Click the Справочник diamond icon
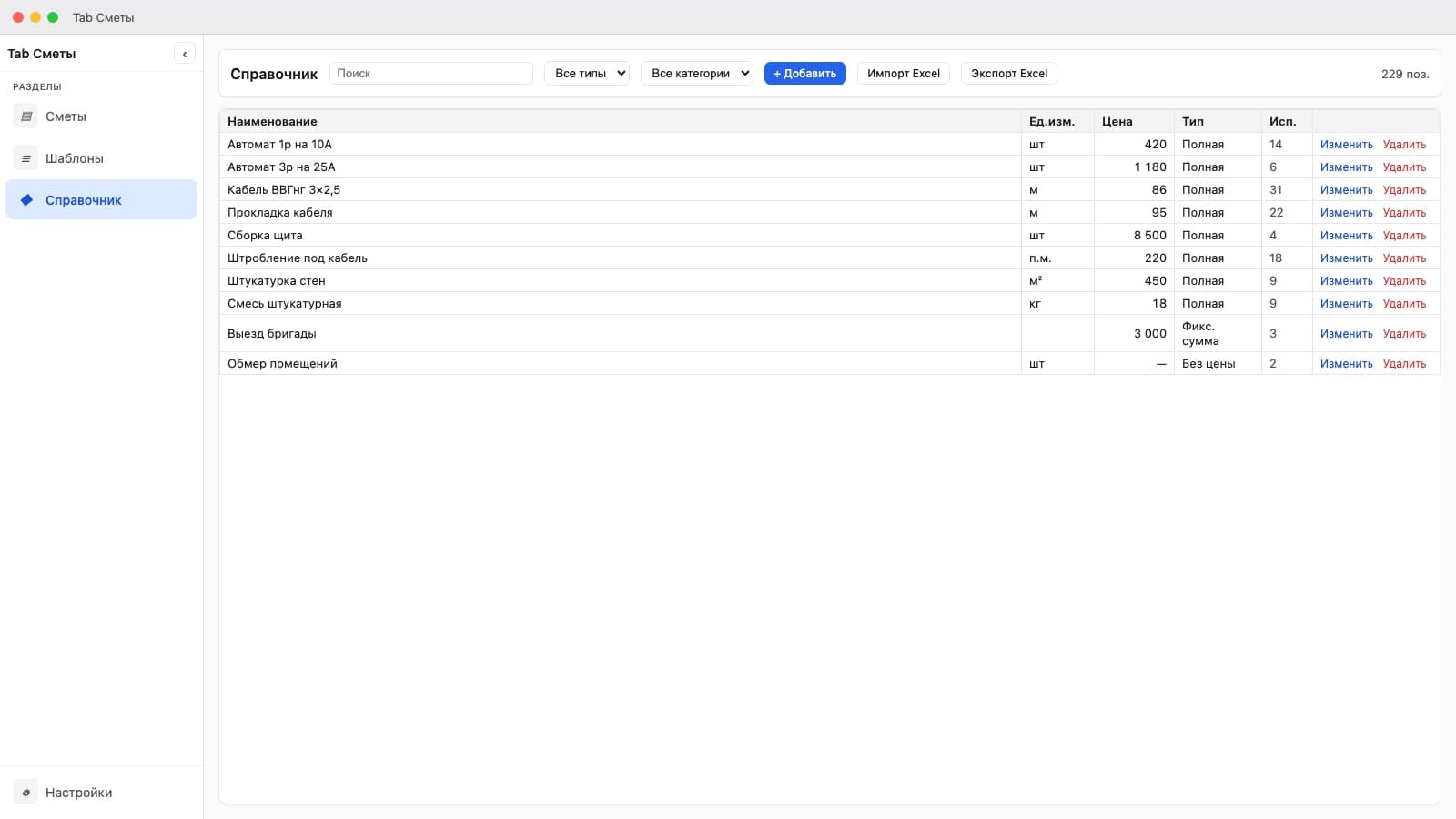 click(x=25, y=200)
